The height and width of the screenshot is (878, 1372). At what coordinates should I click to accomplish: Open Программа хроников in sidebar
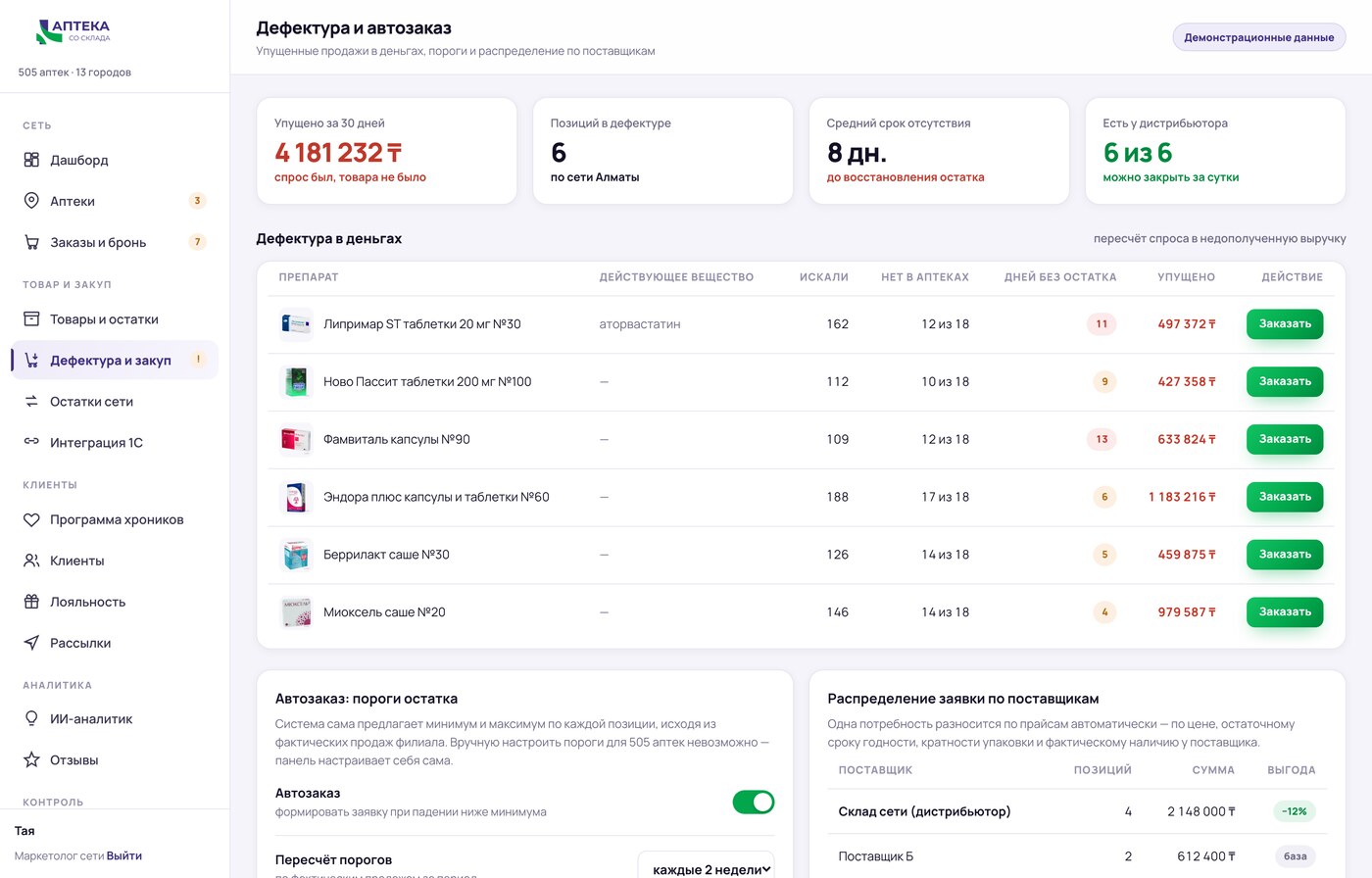point(115,520)
